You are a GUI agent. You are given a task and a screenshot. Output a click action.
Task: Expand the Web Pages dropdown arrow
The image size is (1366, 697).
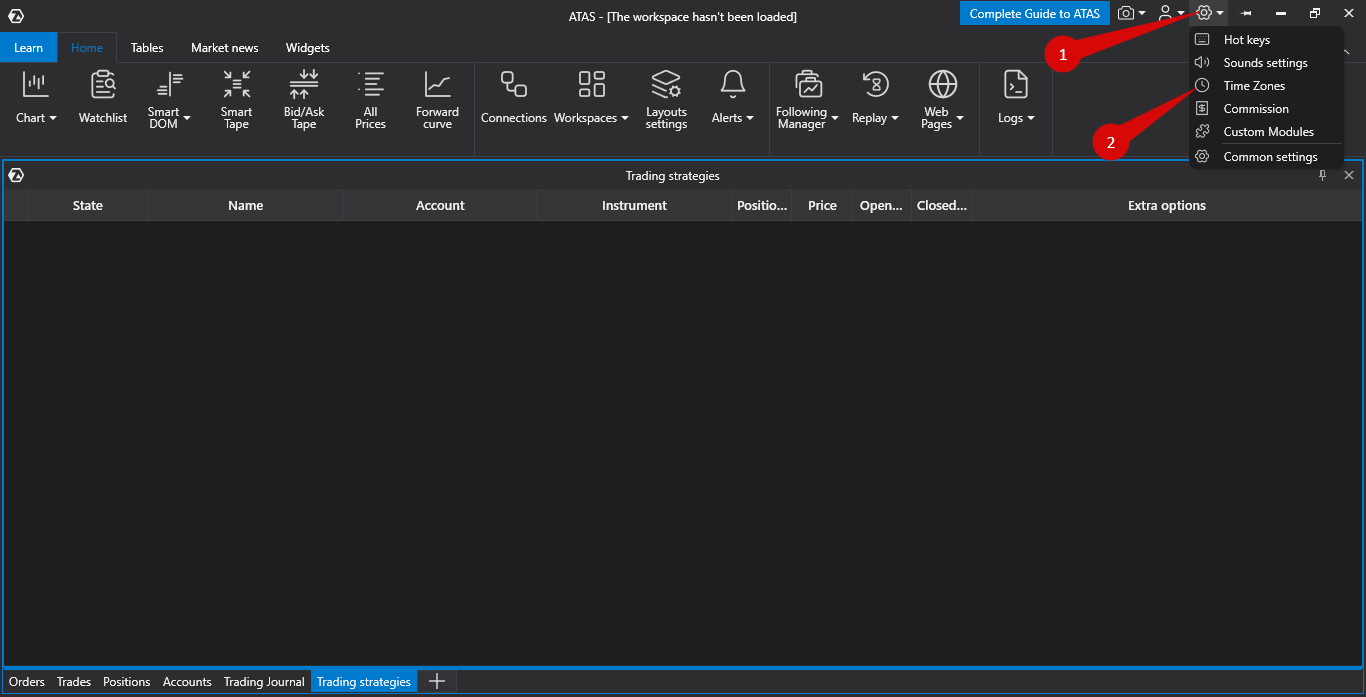[x=960, y=118]
